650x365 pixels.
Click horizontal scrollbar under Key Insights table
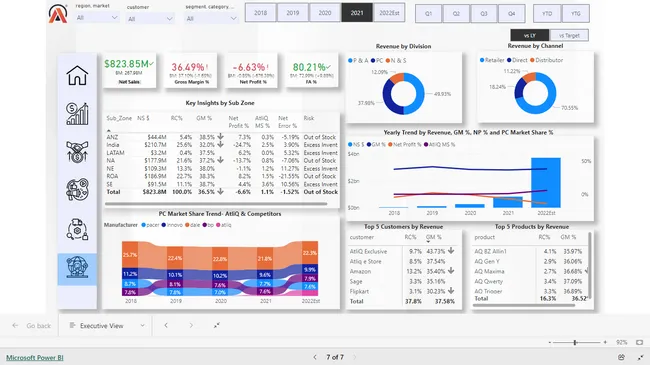(216, 204)
